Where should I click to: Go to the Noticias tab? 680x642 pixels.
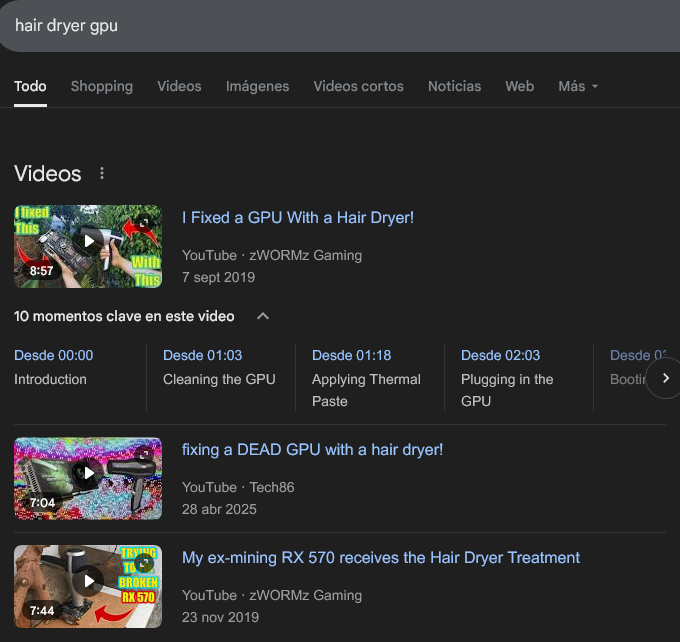(x=454, y=86)
